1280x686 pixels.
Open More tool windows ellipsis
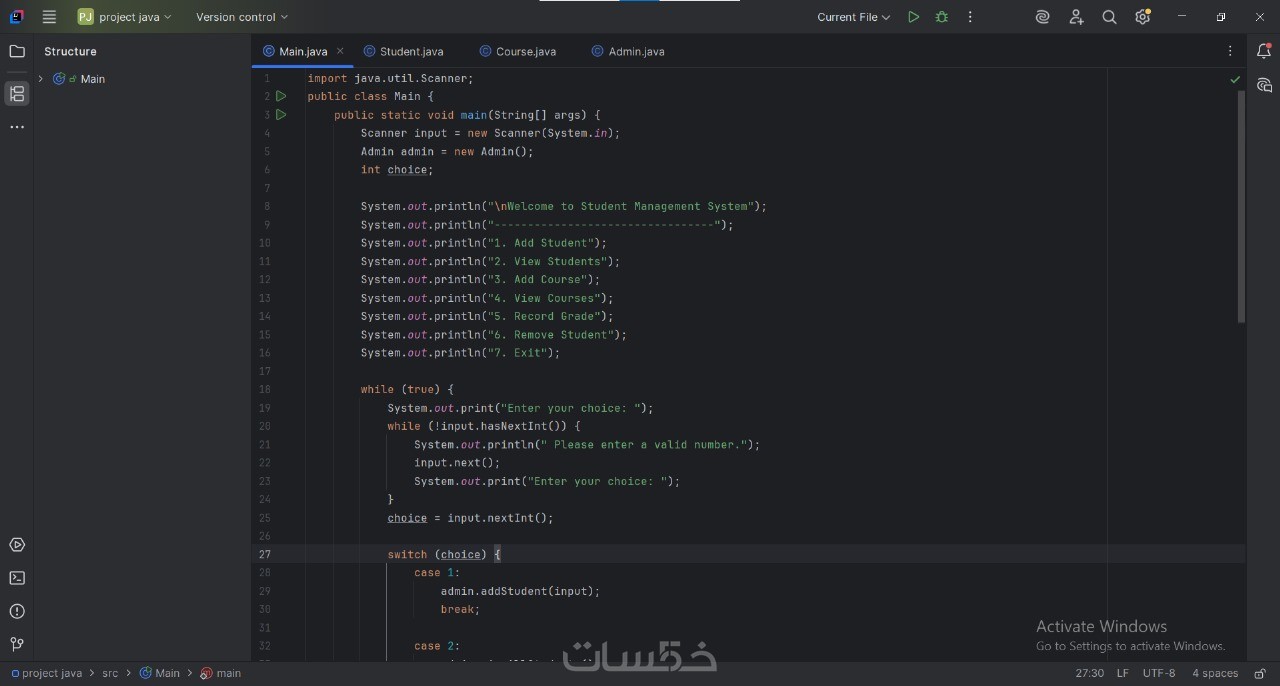tap(17, 127)
